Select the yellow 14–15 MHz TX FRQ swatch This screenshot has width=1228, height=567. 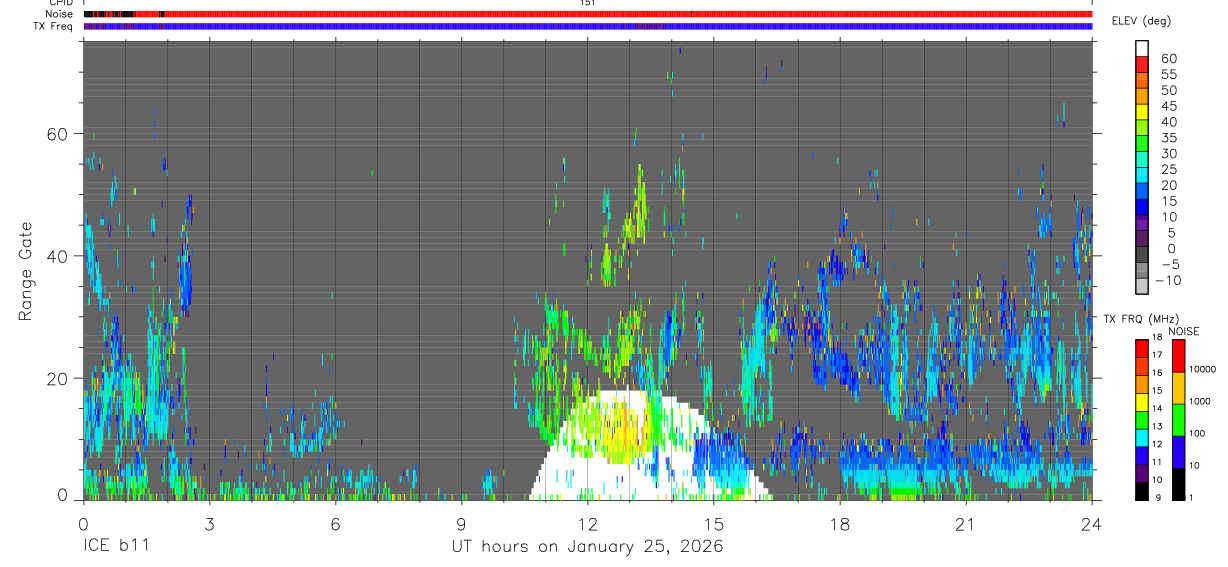(x=1142, y=401)
